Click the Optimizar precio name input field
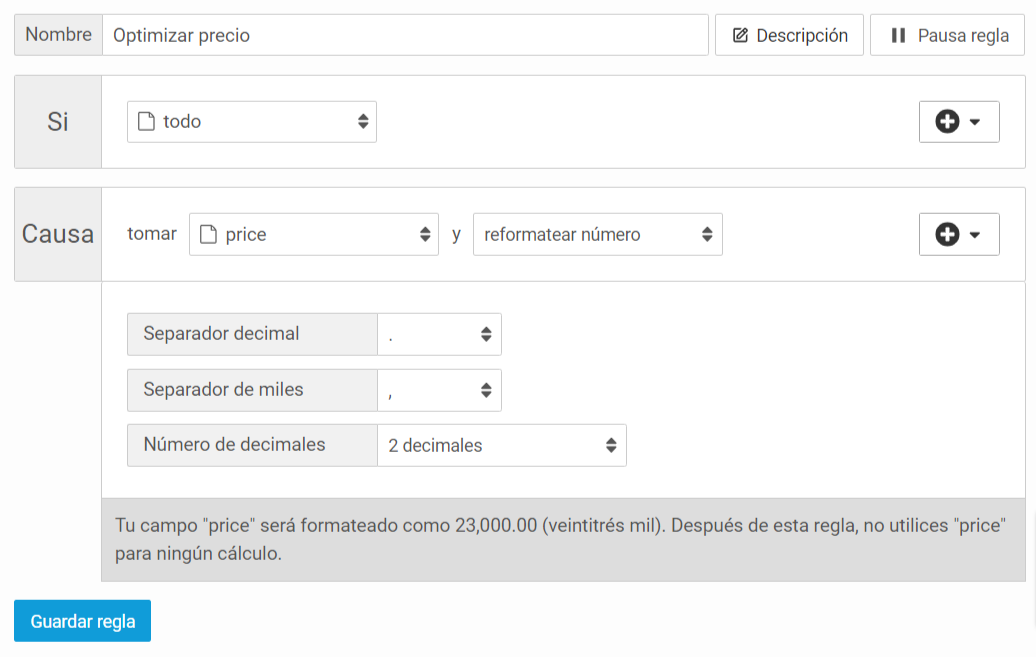 405,35
